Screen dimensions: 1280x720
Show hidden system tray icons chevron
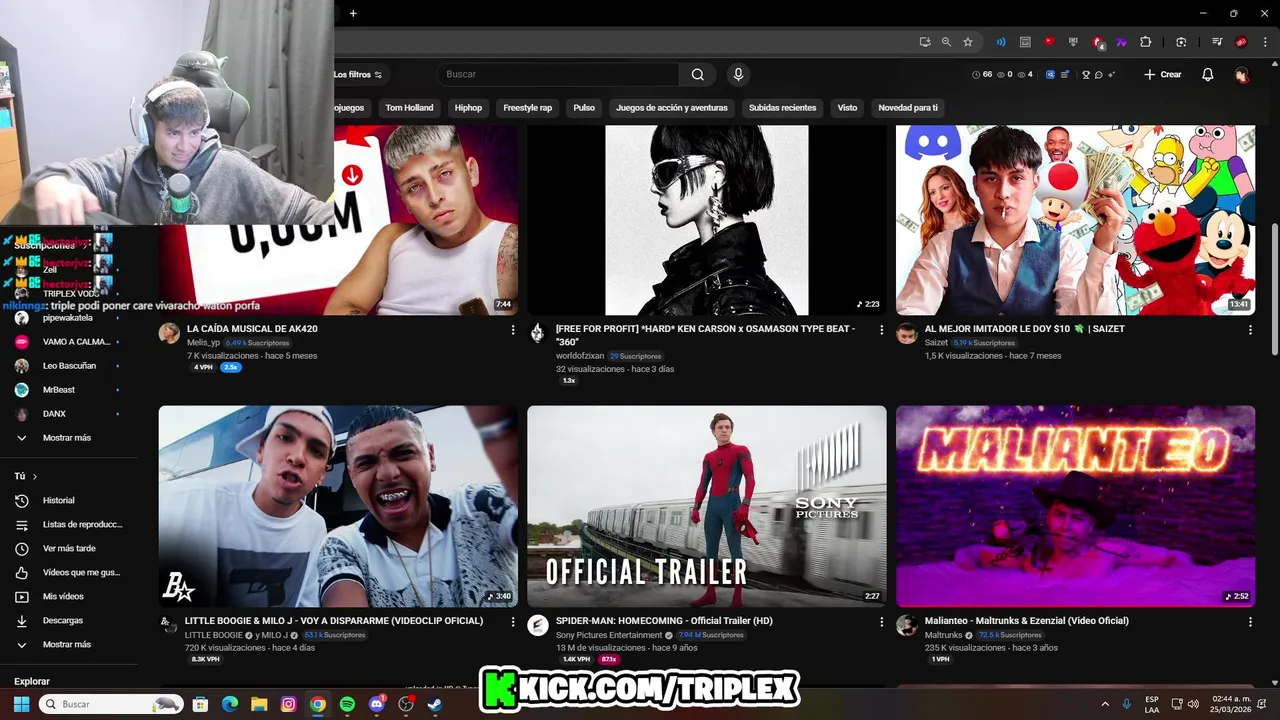pos(1105,704)
